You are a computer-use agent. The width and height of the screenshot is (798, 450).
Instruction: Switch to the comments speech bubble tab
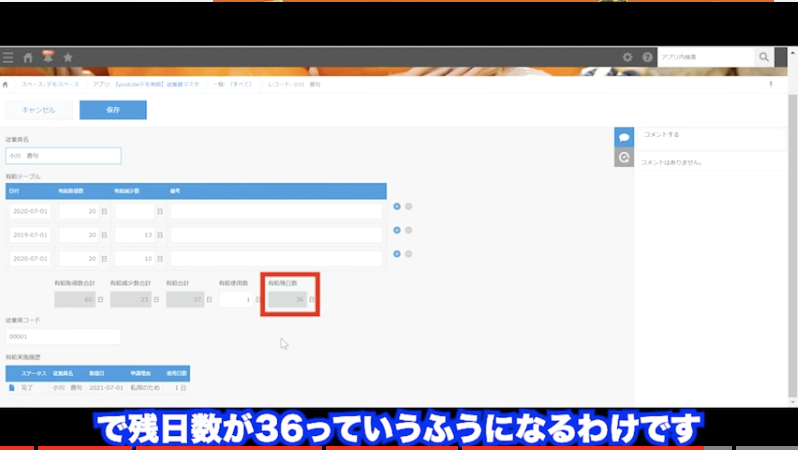click(624, 136)
